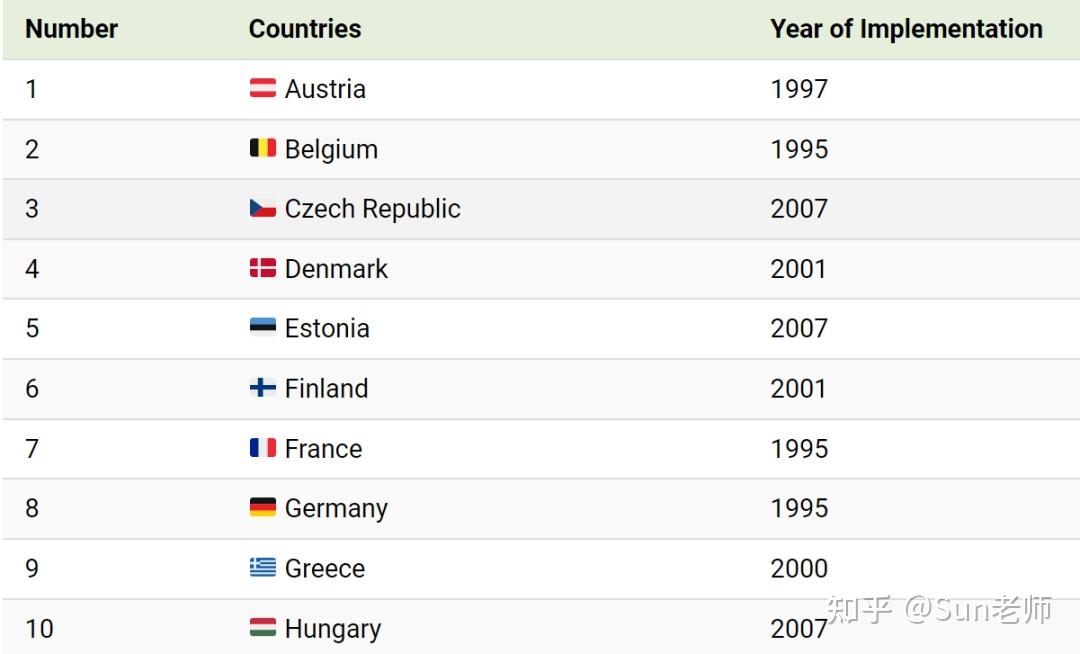Image resolution: width=1080 pixels, height=654 pixels.
Task: Click the Finland flag icon
Action: pyautogui.click(x=262, y=387)
